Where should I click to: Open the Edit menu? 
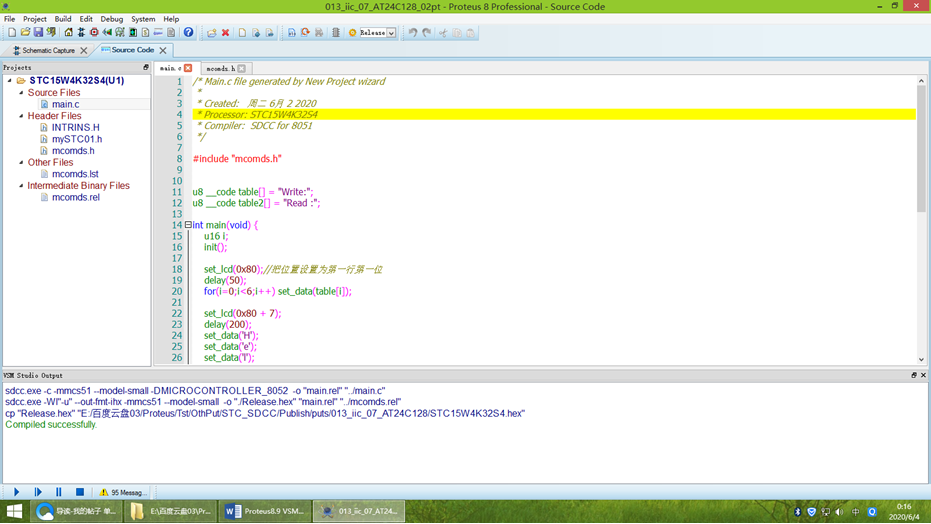[x=86, y=19]
